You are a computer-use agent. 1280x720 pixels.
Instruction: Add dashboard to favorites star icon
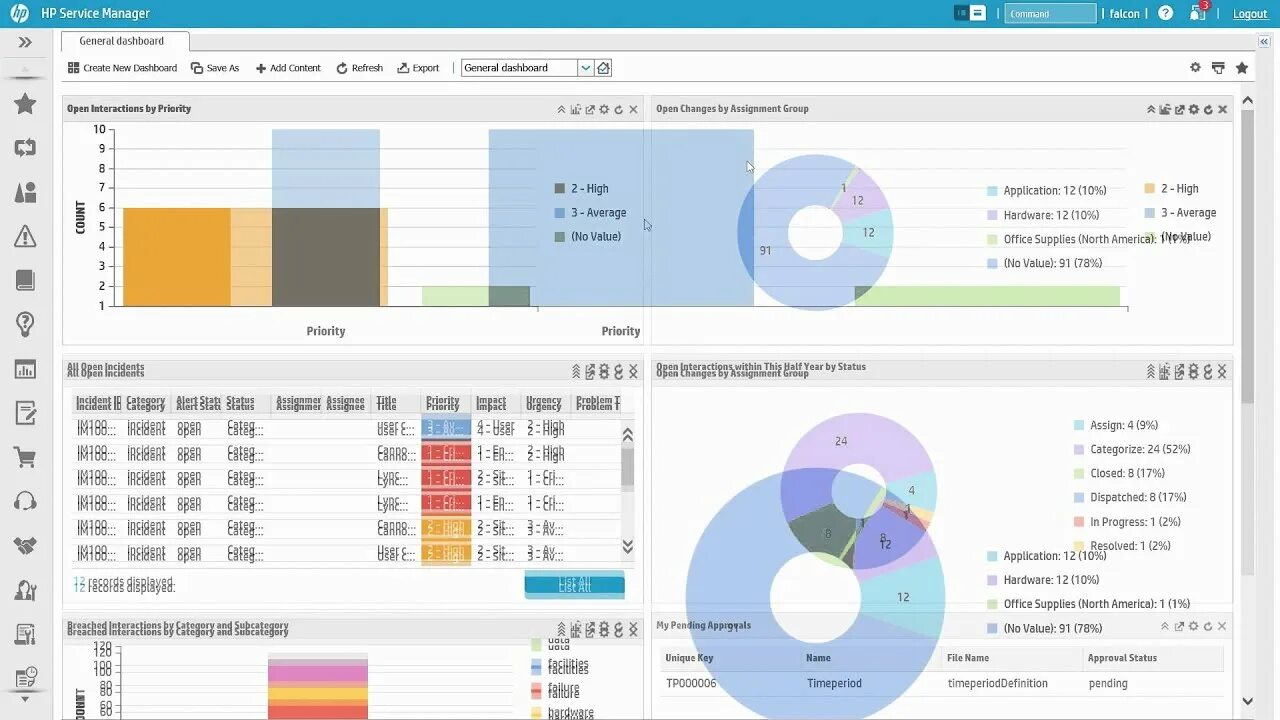(x=1241, y=67)
